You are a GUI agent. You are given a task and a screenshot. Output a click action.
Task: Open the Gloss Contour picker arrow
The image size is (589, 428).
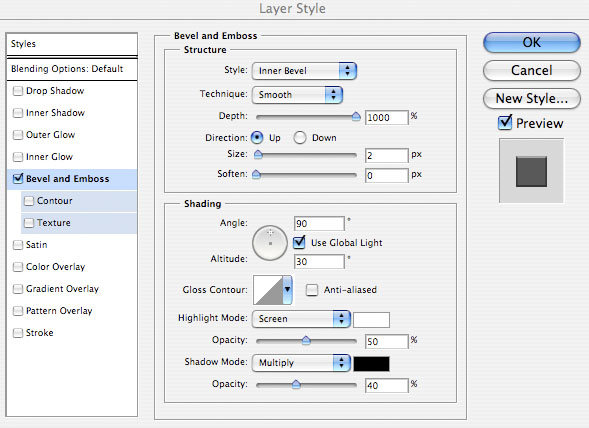(x=287, y=289)
